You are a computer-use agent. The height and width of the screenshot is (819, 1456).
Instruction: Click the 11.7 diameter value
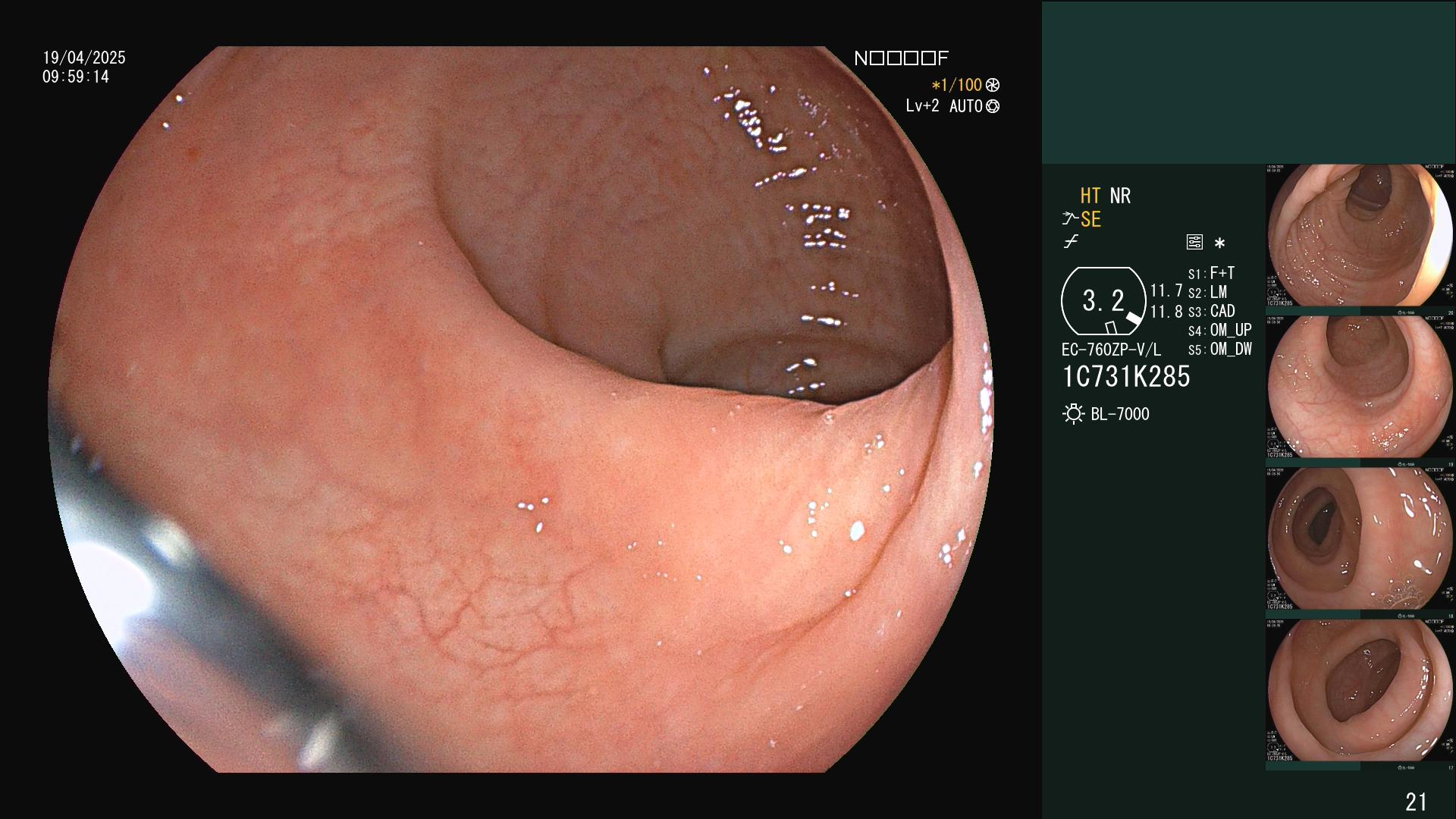click(x=1166, y=290)
